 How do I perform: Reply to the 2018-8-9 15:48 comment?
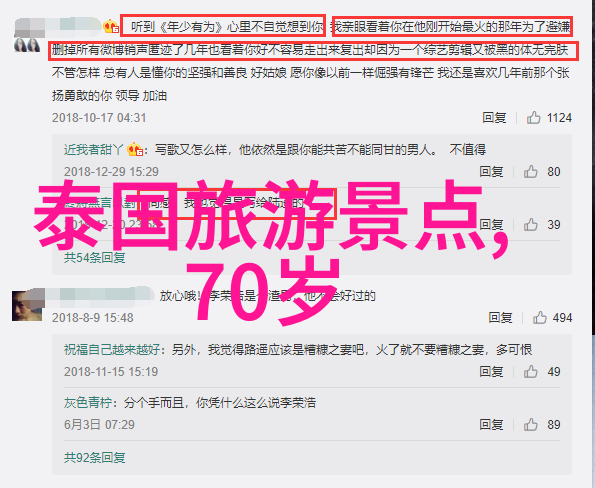point(501,318)
